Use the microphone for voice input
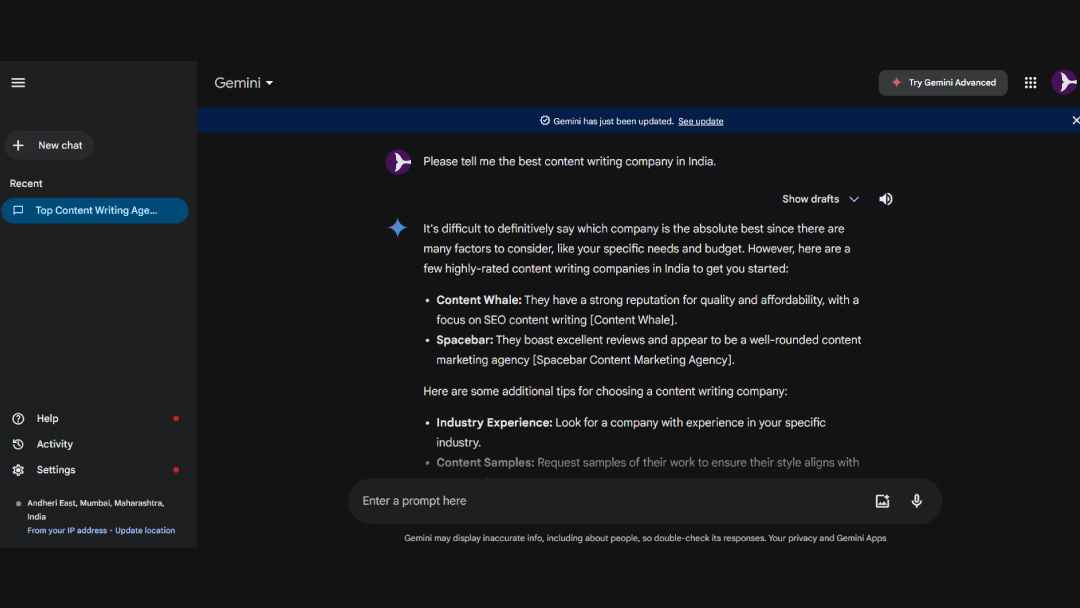 tap(917, 501)
